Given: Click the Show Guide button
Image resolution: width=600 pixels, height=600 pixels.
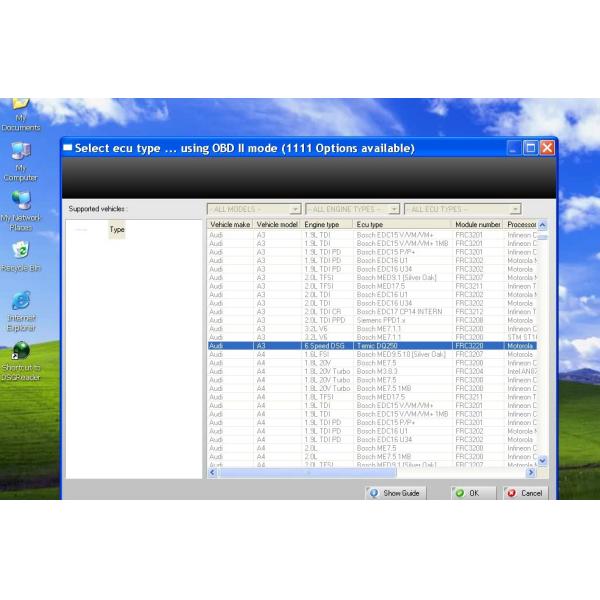Looking at the screenshot, I should [394, 493].
